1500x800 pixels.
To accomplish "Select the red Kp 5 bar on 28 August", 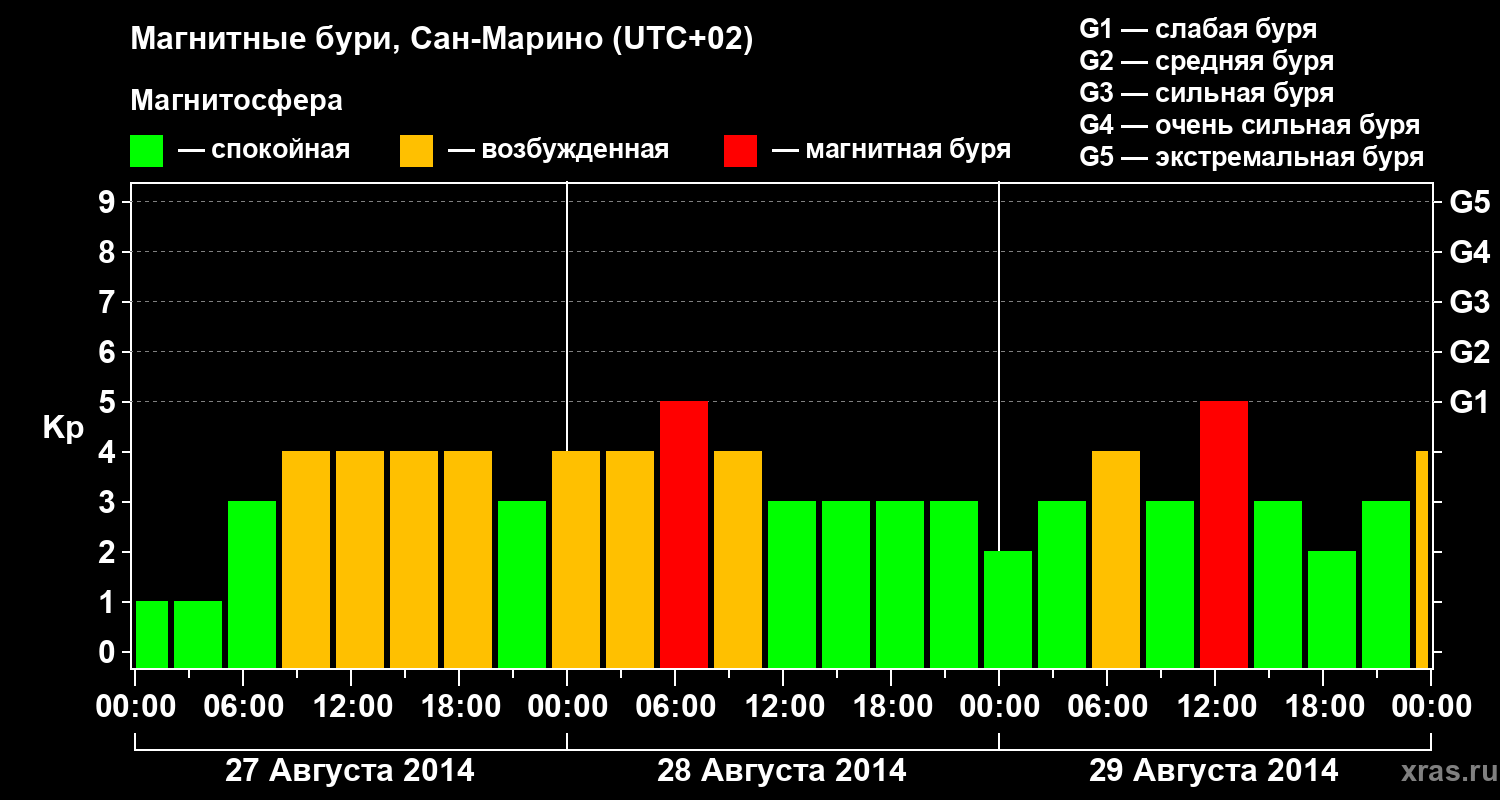I will pos(684,535).
